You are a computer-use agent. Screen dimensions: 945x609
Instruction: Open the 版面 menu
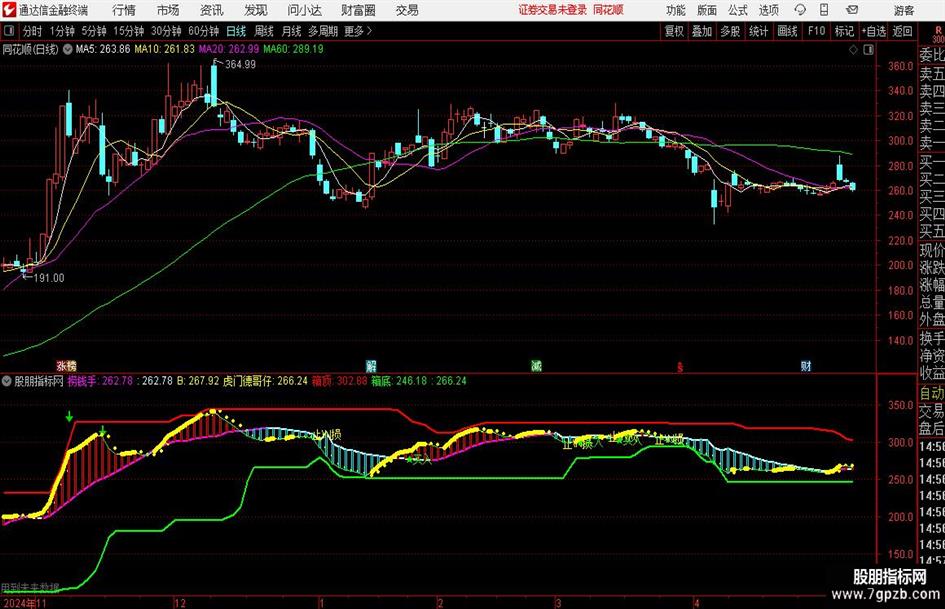point(706,10)
